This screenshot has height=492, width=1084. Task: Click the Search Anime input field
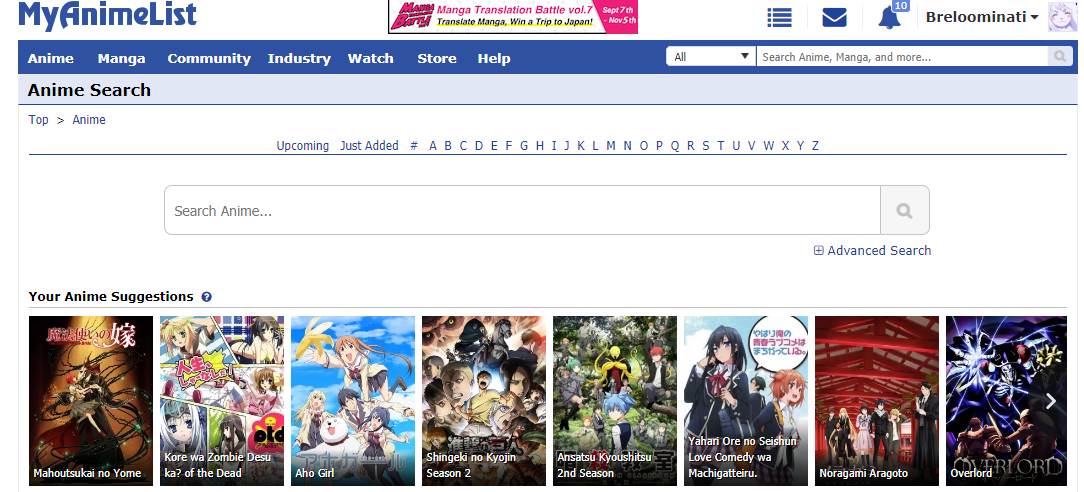(x=521, y=210)
